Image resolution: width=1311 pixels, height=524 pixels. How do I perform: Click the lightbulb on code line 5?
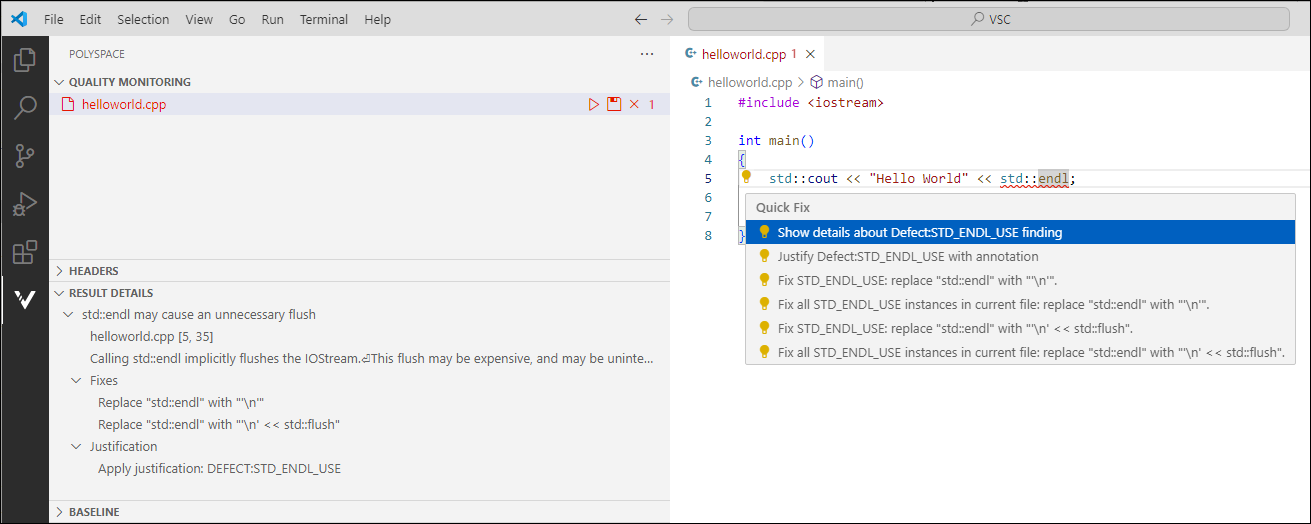coord(746,177)
